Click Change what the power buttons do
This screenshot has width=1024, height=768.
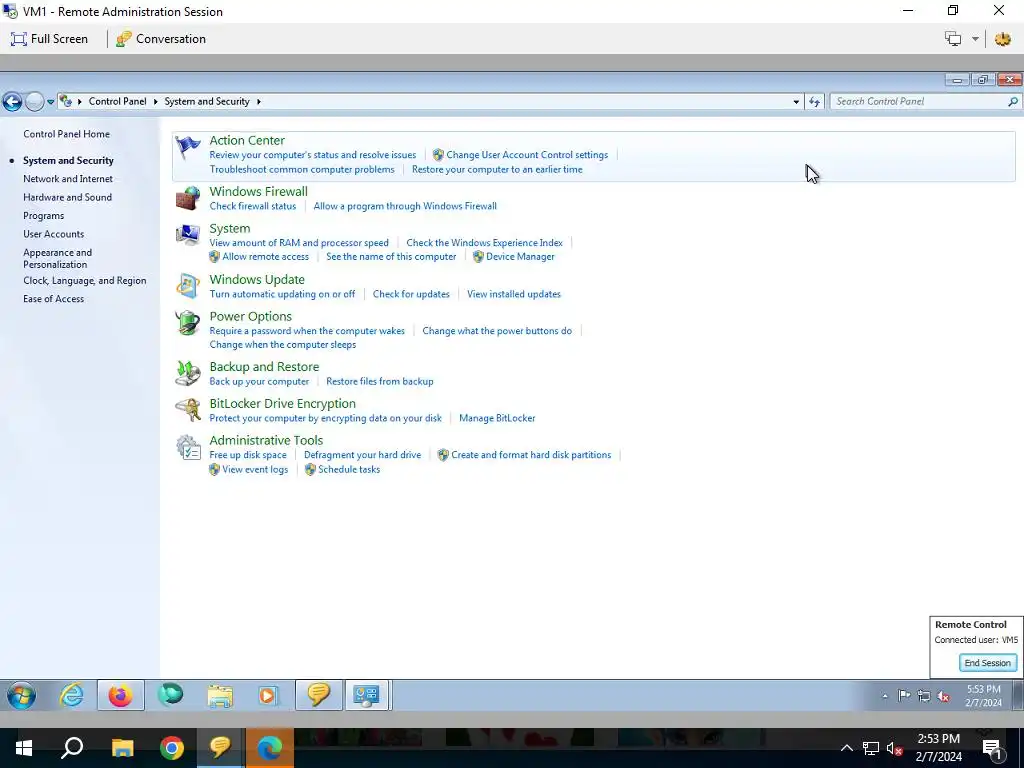point(497,330)
